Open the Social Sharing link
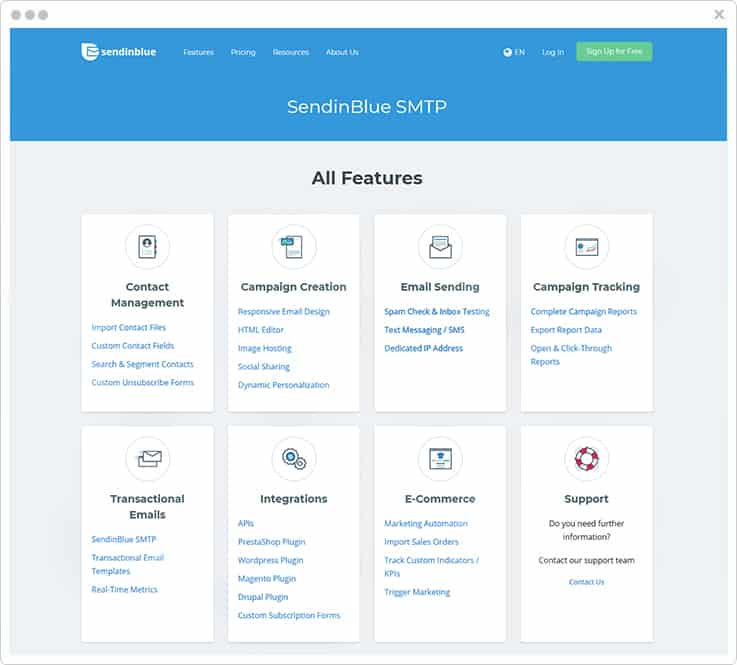Viewport: 737px width, 665px height. pyautogui.click(x=264, y=367)
